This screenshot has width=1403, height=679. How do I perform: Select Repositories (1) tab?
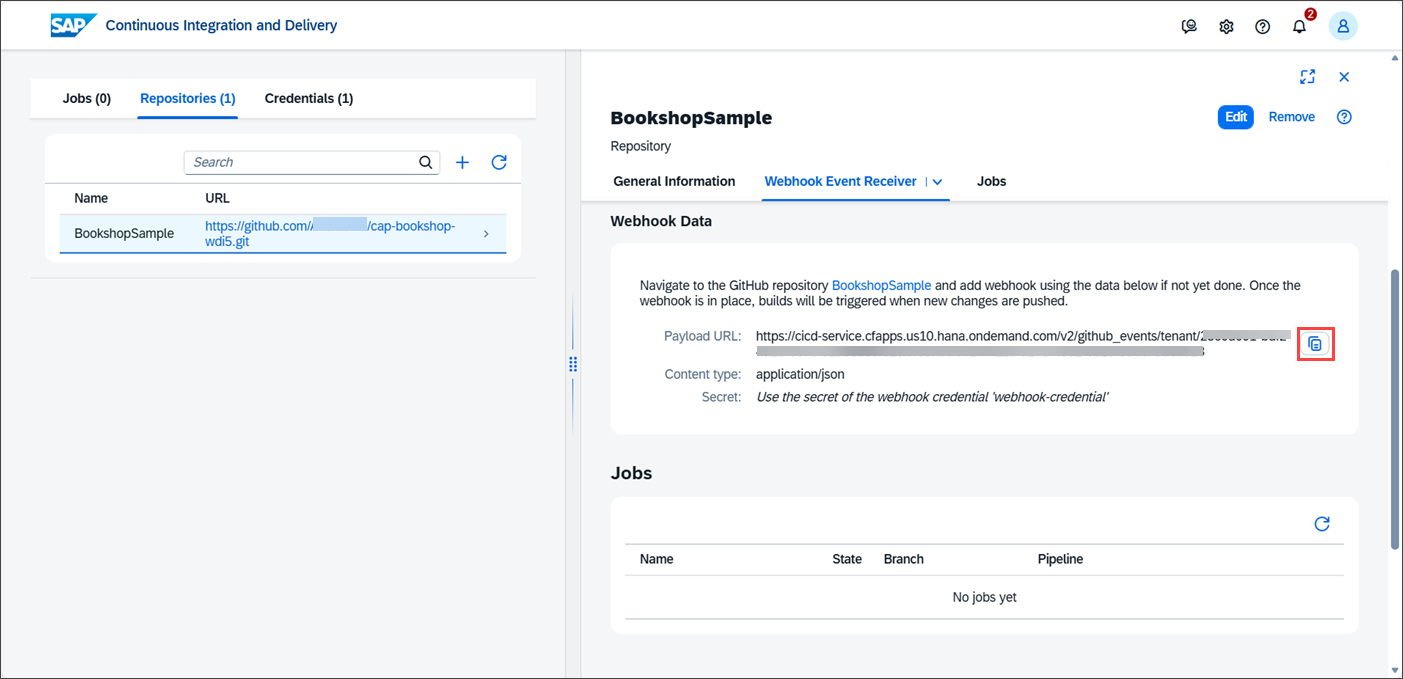tap(188, 98)
